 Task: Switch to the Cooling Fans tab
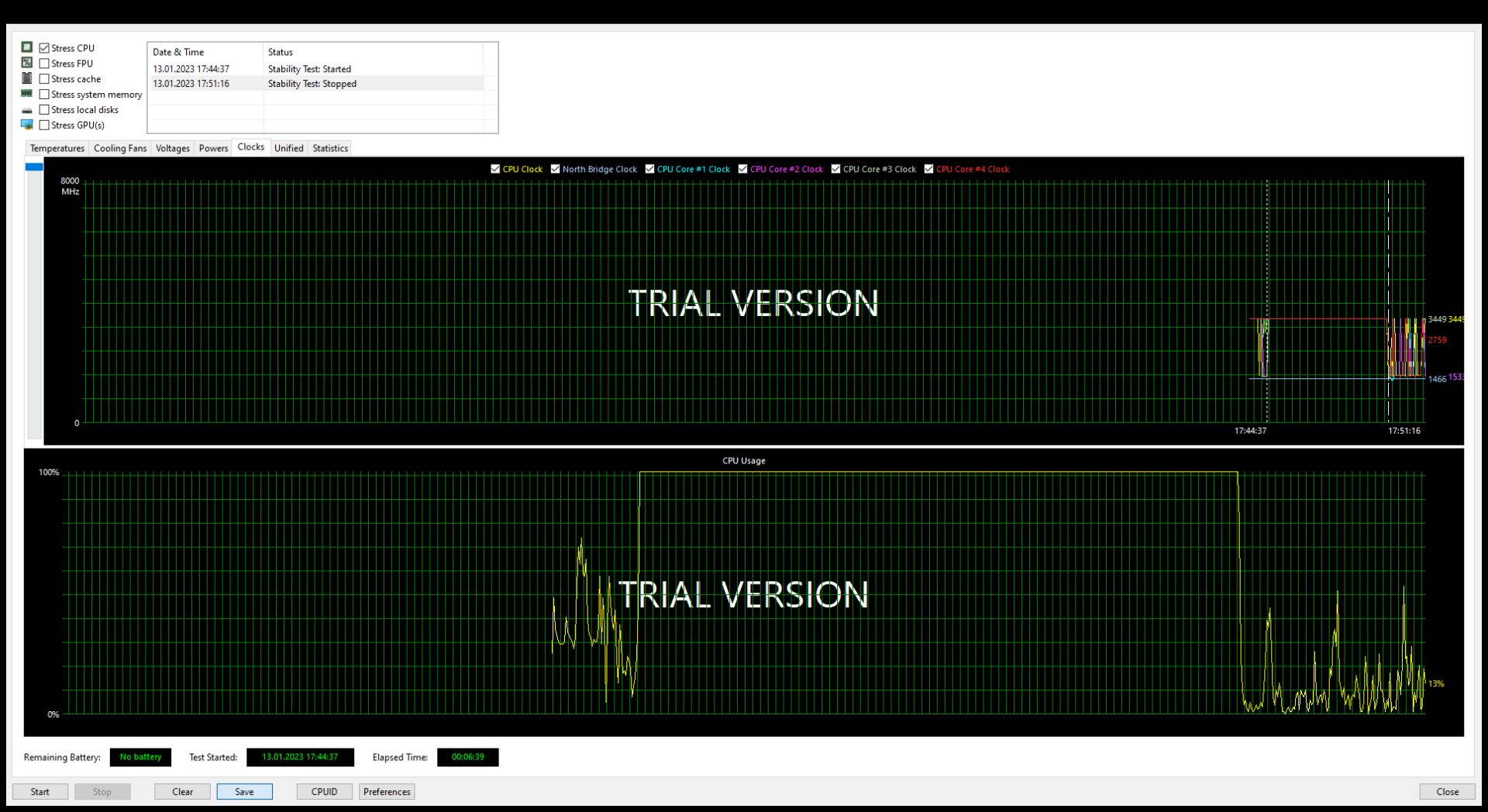[x=120, y=148]
